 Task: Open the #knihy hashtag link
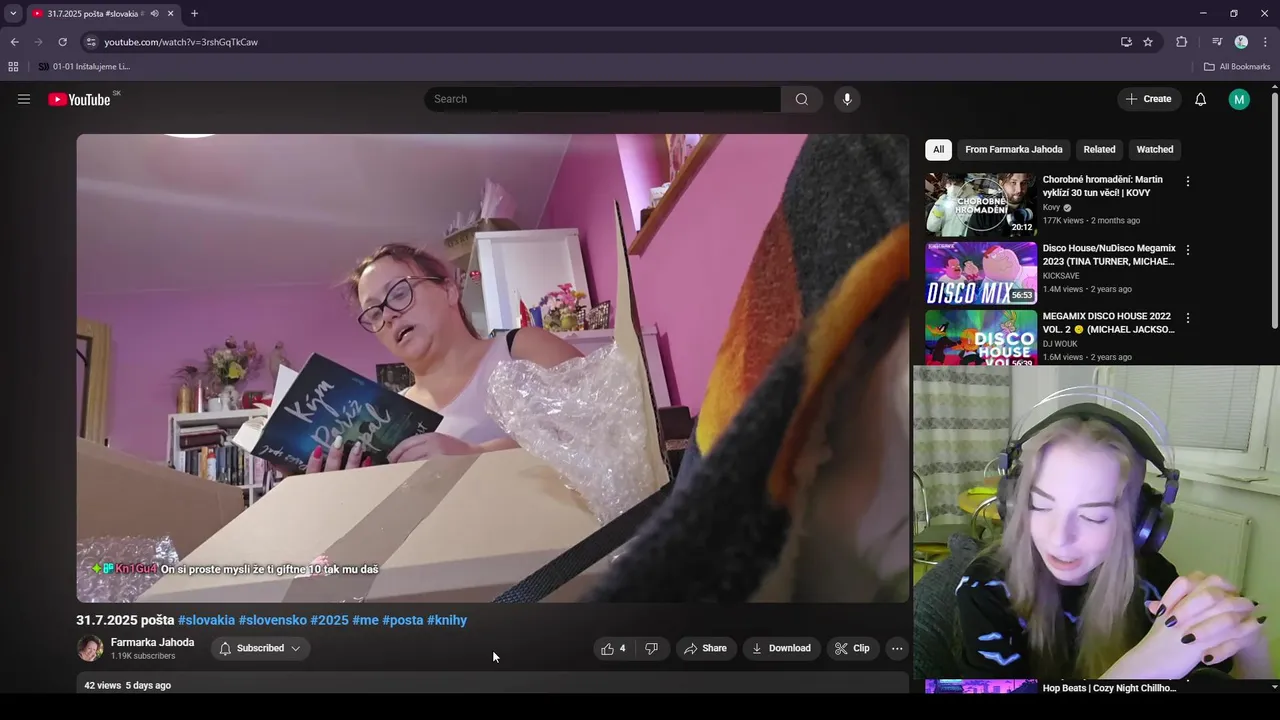447,620
